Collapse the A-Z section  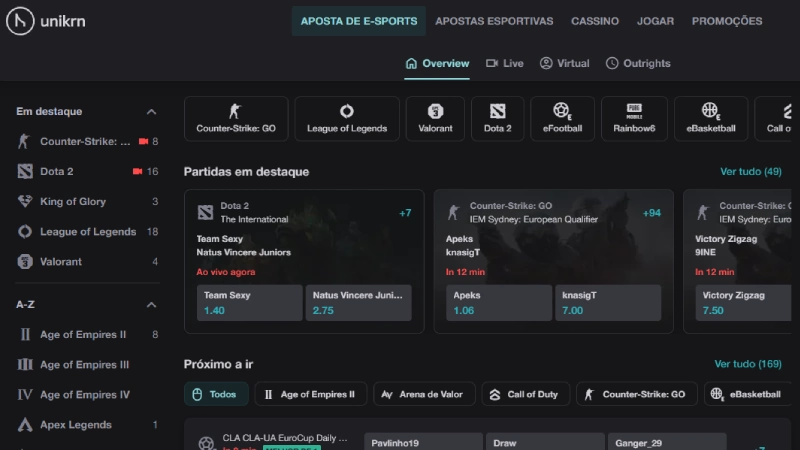click(152, 305)
